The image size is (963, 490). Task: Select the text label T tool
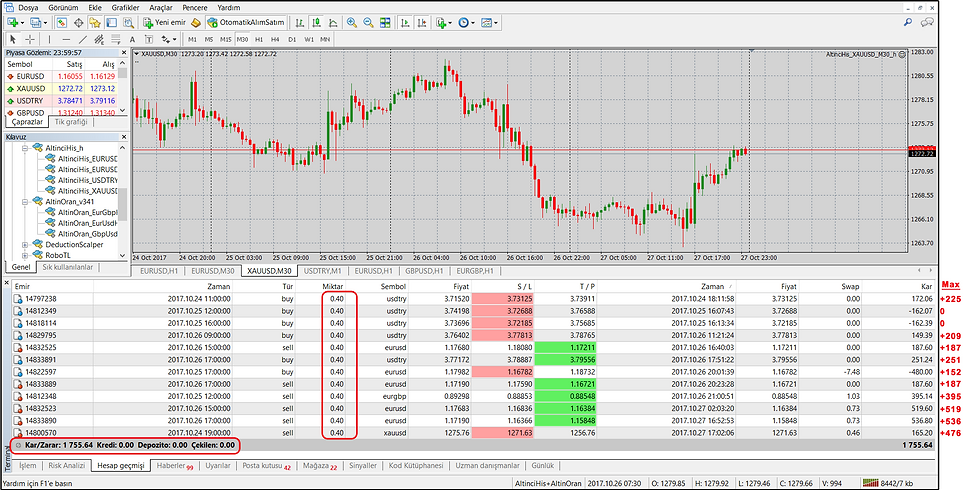pyautogui.click(x=149, y=39)
